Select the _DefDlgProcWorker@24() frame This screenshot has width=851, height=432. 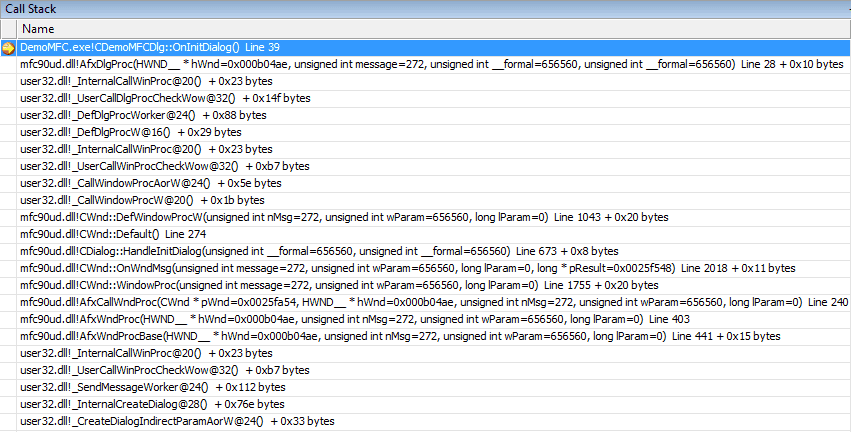coord(434,115)
